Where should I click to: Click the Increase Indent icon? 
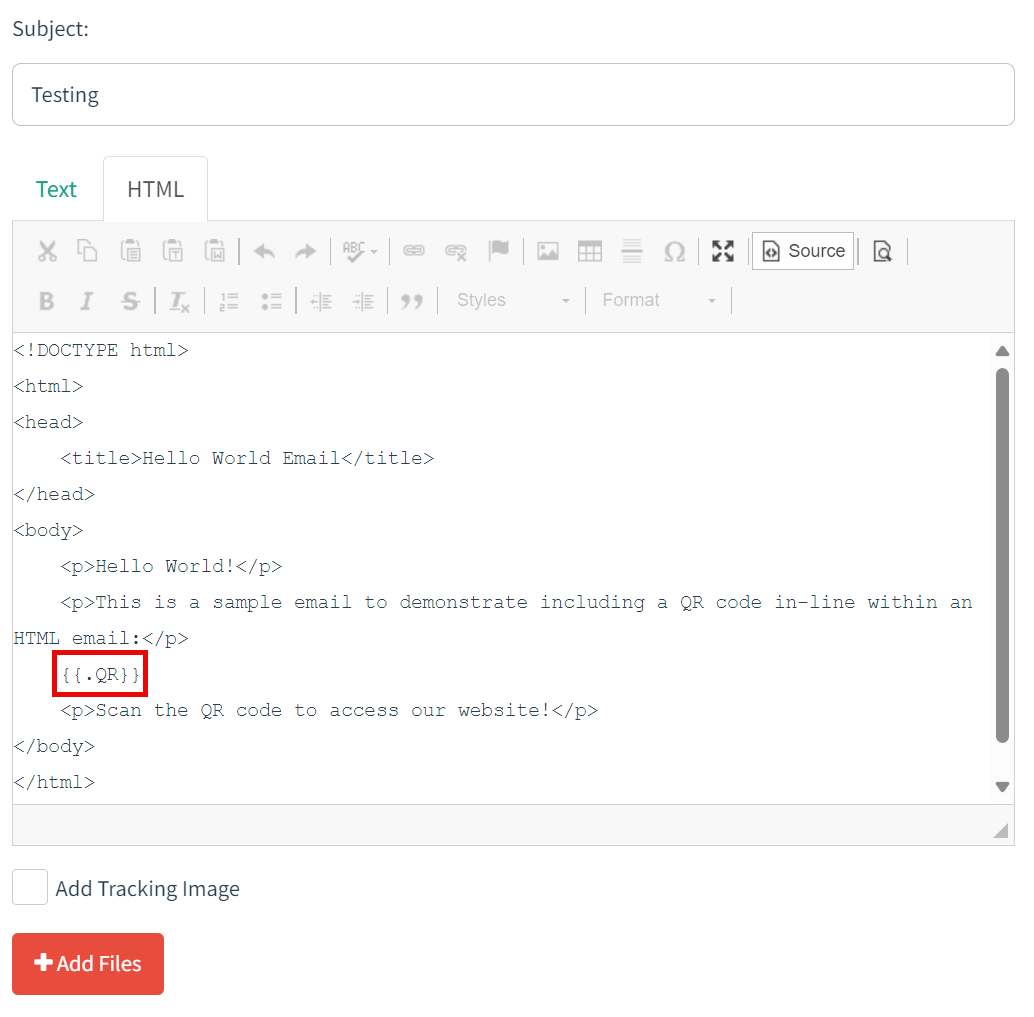pyautogui.click(x=363, y=301)
